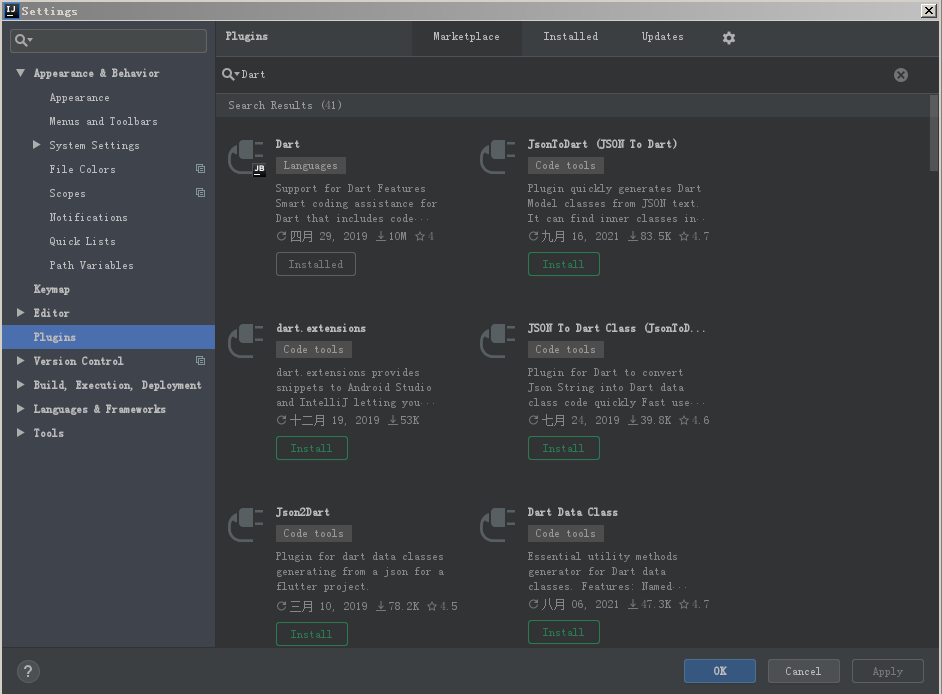Click Code tools tag on JsonToDart
The image size is (942, 694).
tap(565, 165)
